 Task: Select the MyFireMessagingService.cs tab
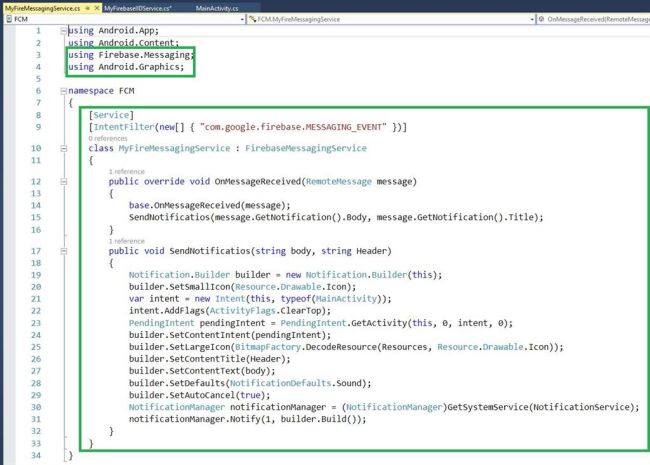42,8
